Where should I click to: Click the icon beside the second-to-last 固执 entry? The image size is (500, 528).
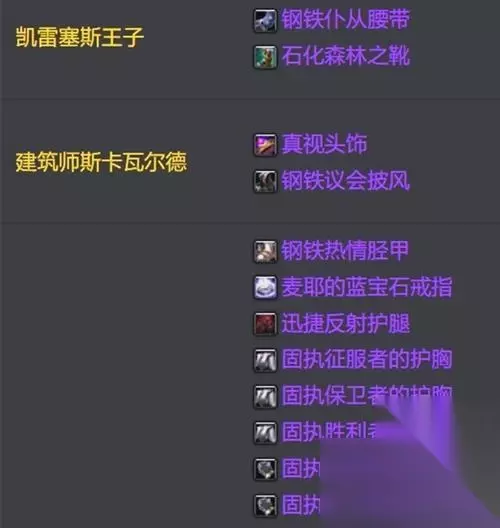click(265, 469)
